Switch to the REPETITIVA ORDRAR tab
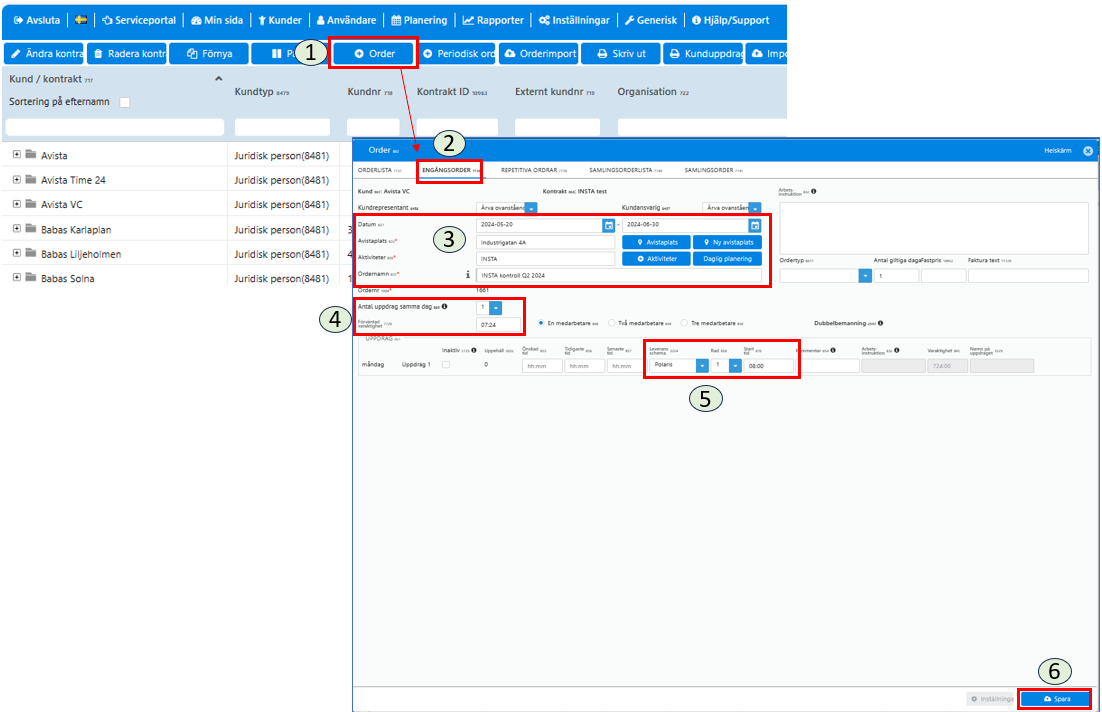The height and width of the screenshot is (712, 1102). click(x=533, y=170)
